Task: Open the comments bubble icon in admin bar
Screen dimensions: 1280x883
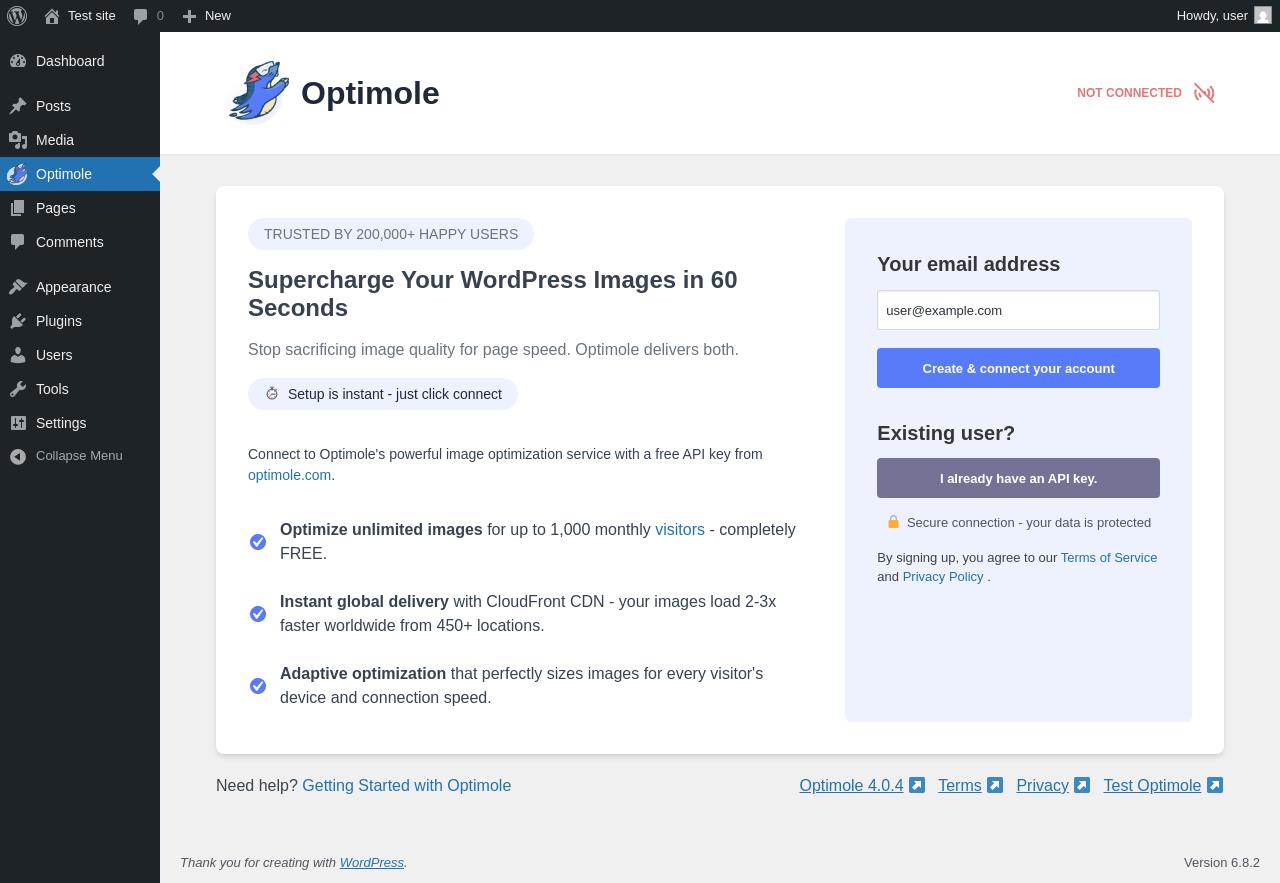Action: (x=141, y=16)
